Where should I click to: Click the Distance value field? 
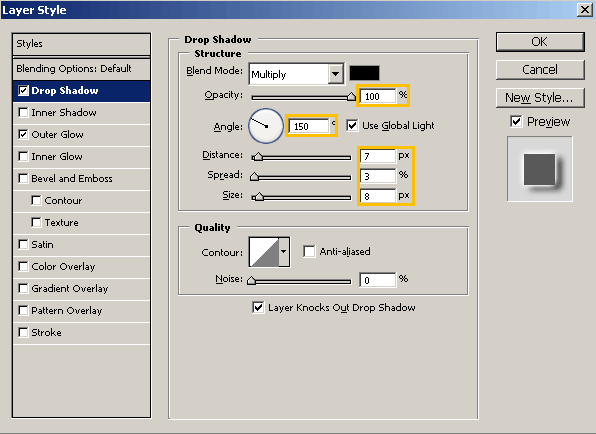(378, 156)
